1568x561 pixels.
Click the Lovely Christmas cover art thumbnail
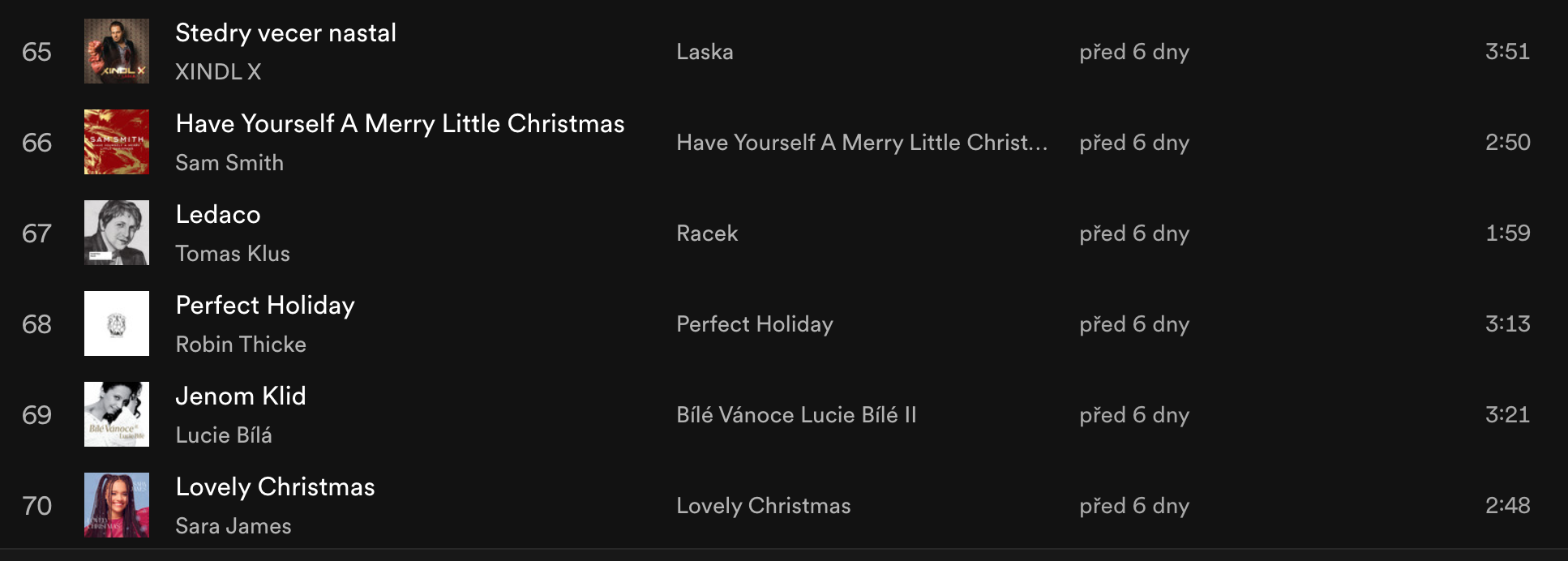pyautogui.click(x=117, y=505)
